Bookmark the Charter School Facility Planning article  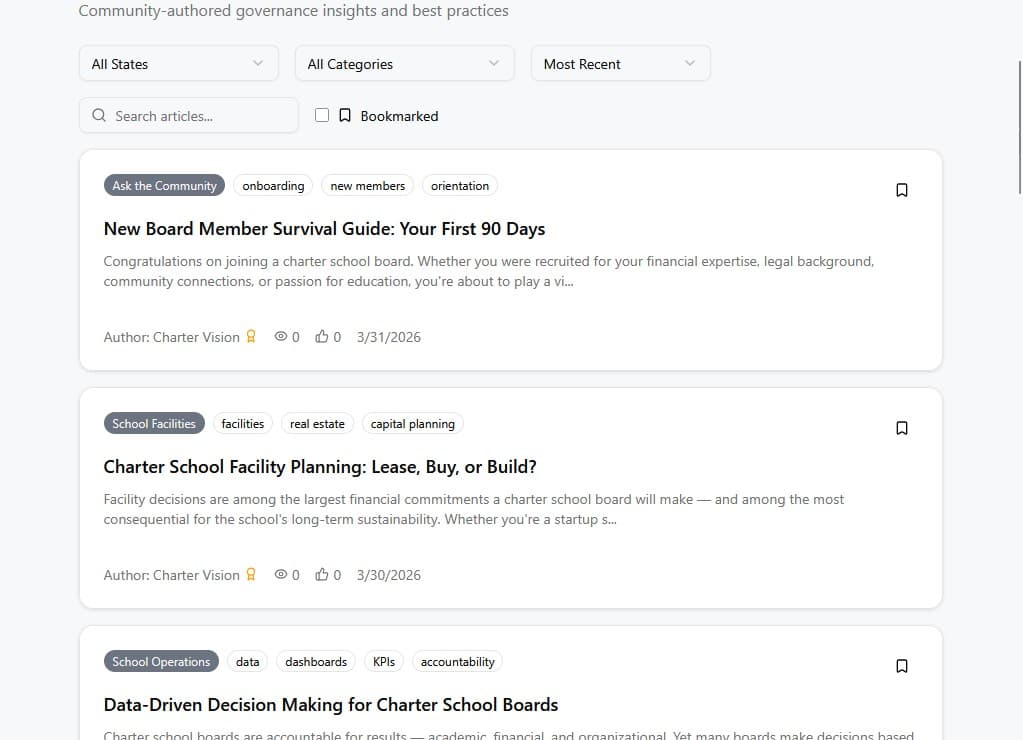click(x=902, y=428)
